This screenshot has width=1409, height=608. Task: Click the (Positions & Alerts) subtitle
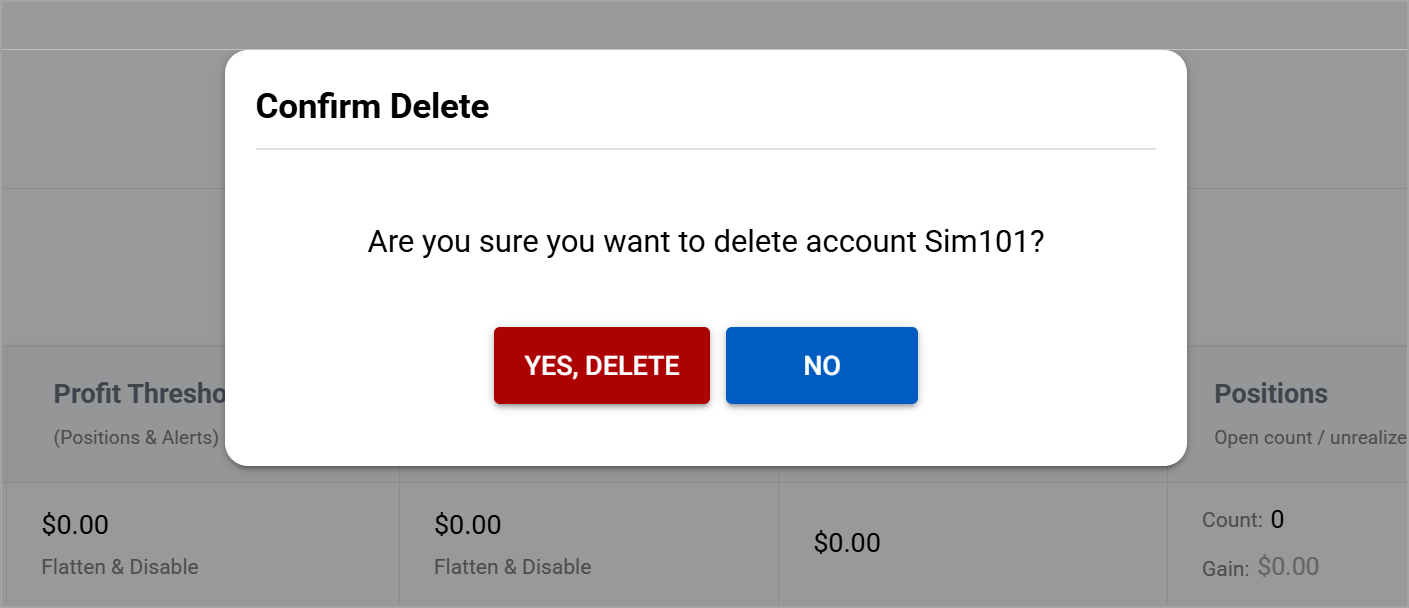136,437
